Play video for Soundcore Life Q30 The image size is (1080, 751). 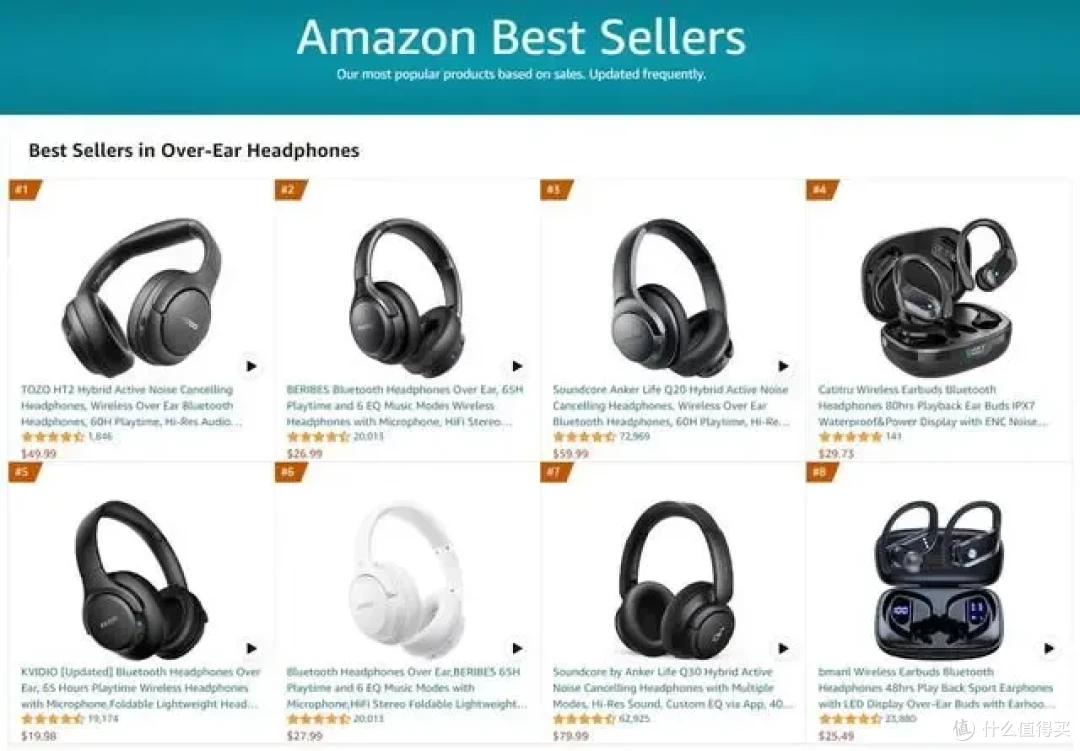(x=783, y=648)
